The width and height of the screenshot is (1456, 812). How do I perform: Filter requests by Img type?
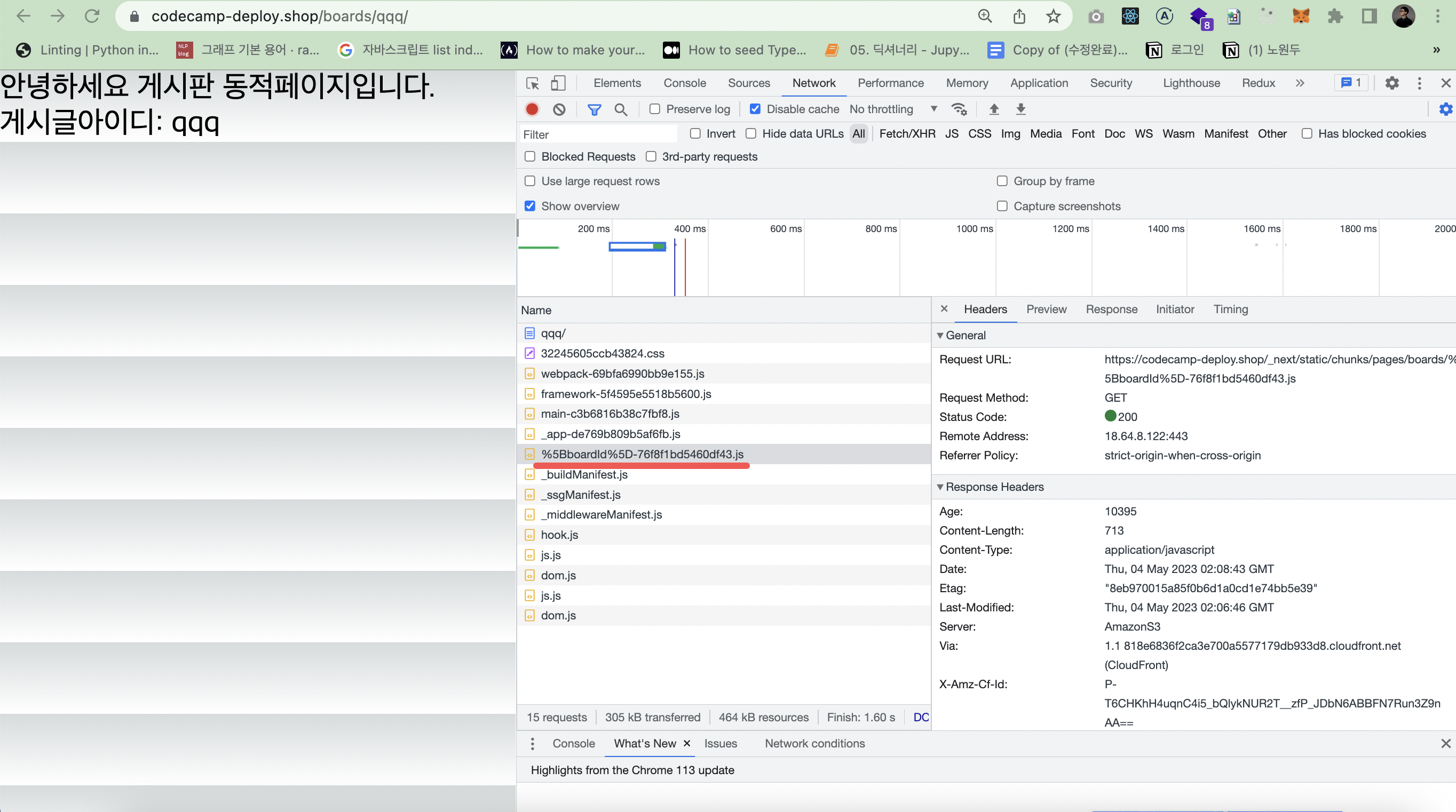tap(1011, 133)
